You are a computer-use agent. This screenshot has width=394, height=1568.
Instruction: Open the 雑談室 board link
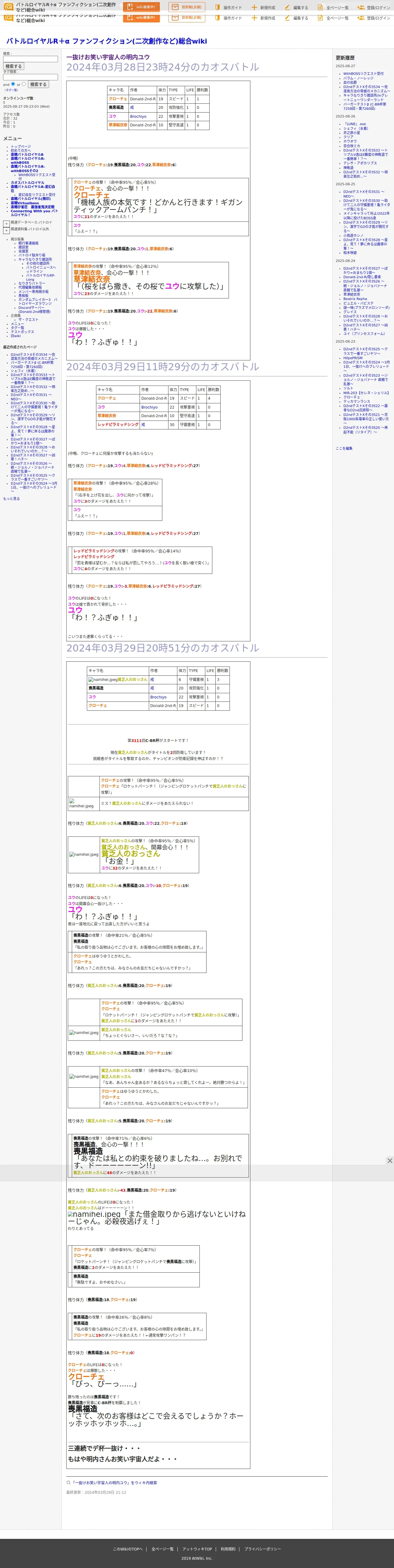tap(23, 247)
